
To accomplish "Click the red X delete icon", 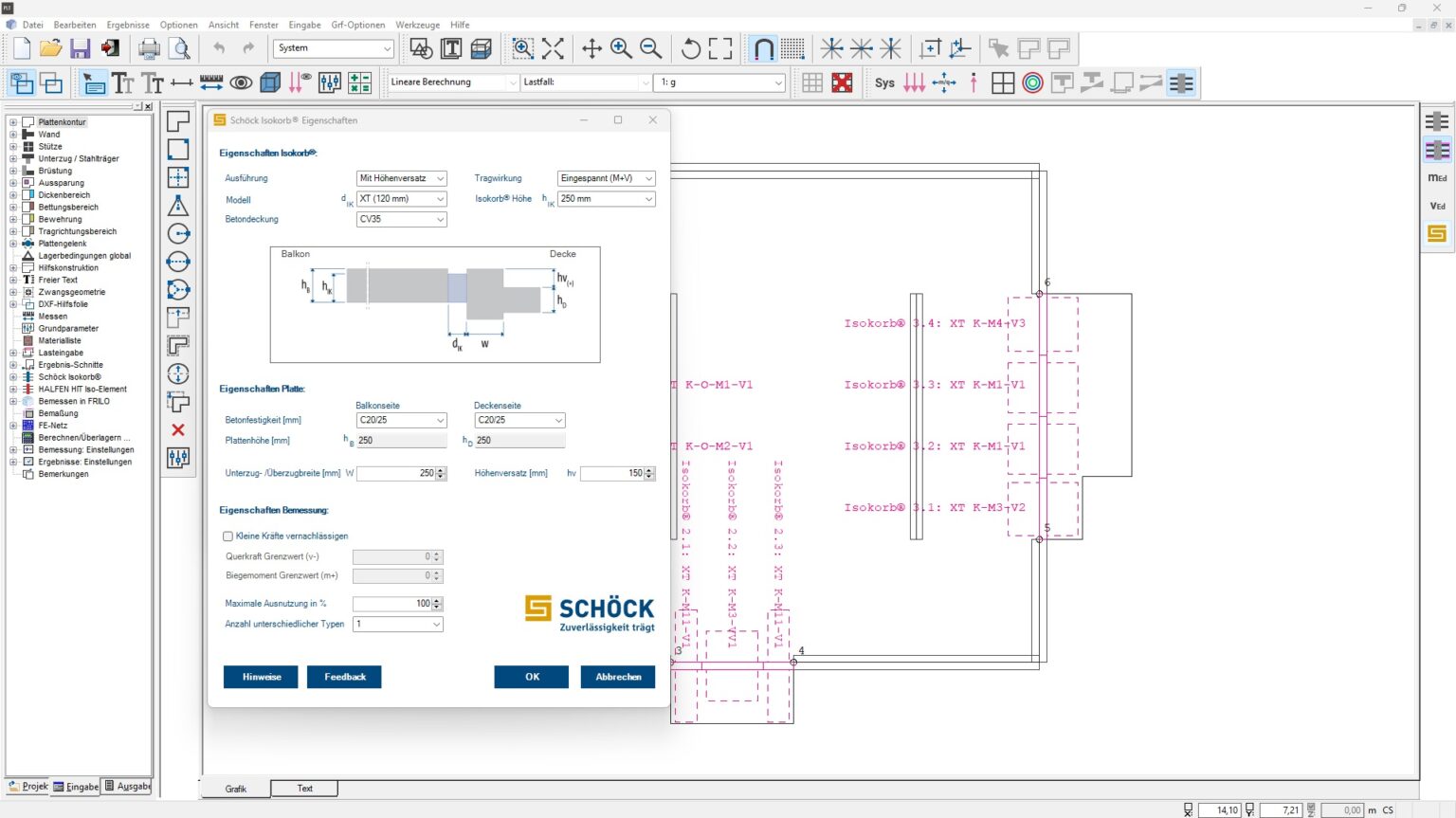I will [177, 430].
